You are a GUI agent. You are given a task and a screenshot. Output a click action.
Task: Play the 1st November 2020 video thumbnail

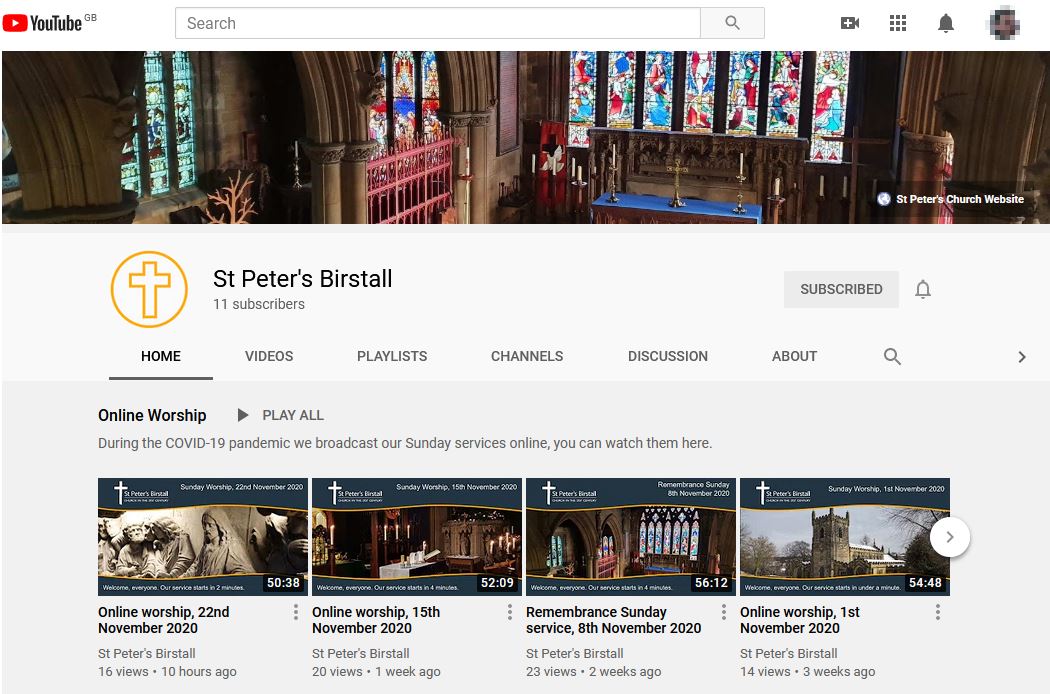click(x=844, y=537)
